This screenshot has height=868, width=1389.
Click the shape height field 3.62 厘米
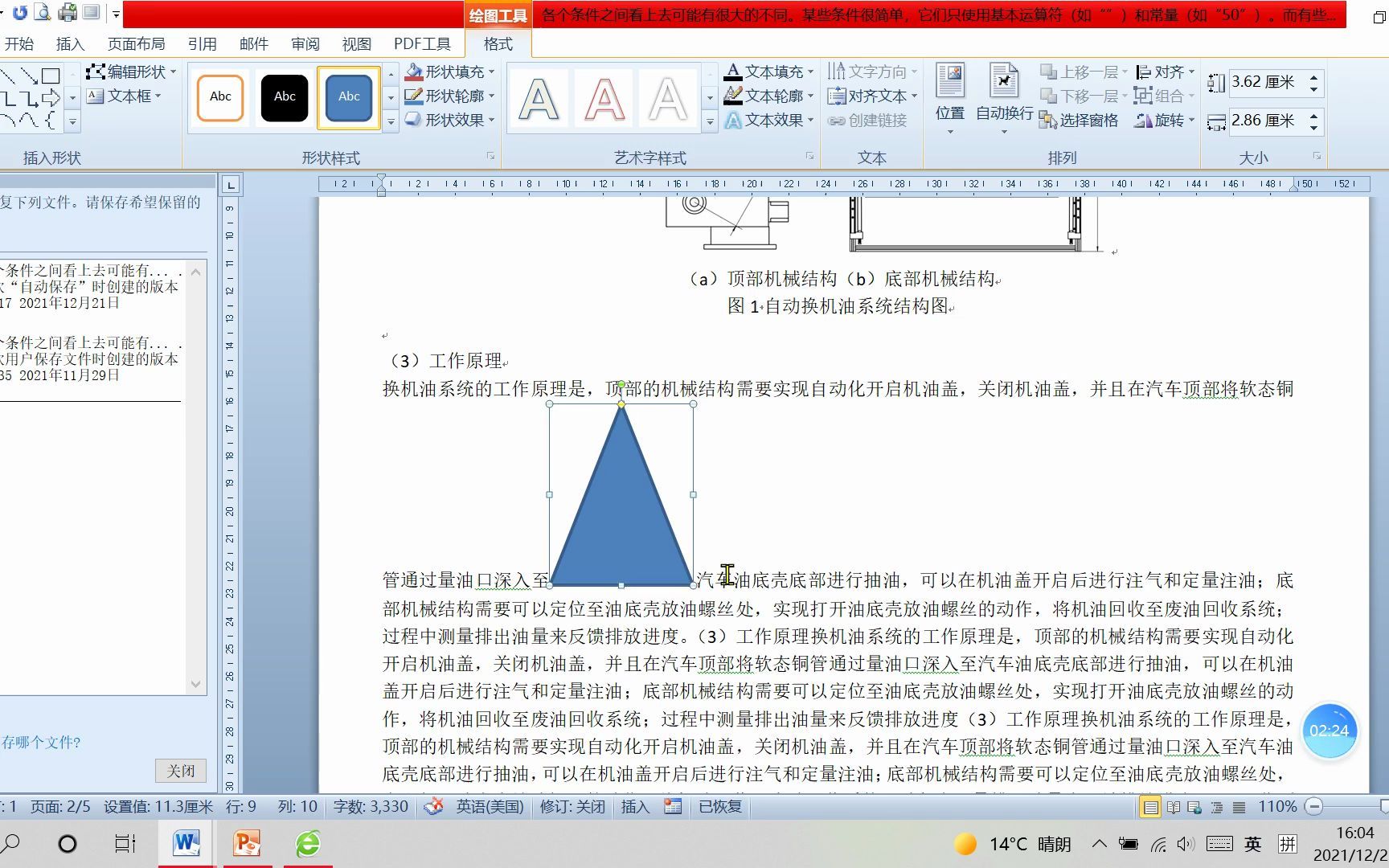click(1267, 82)
